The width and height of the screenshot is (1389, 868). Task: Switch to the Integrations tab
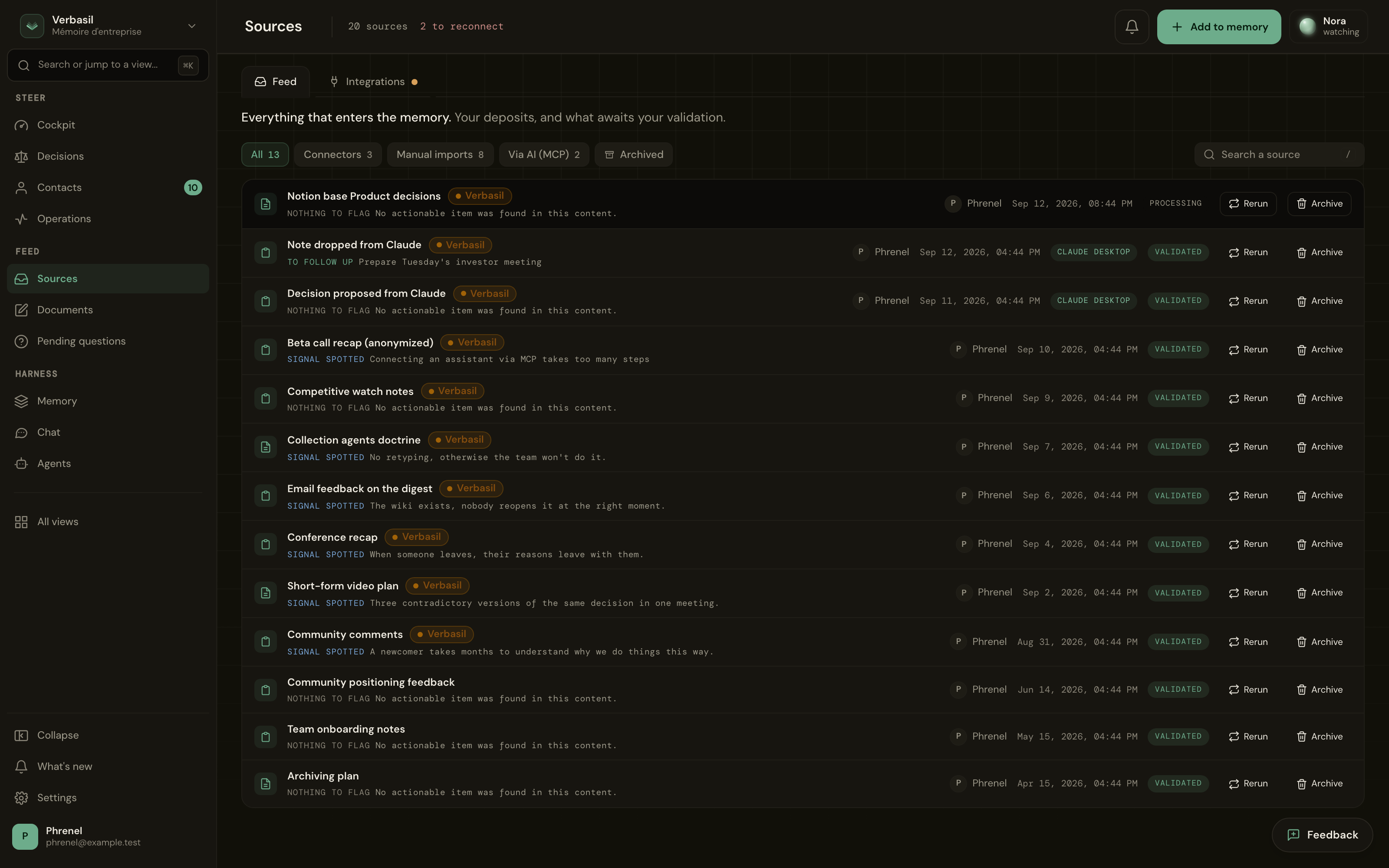[x=374, y=82]
